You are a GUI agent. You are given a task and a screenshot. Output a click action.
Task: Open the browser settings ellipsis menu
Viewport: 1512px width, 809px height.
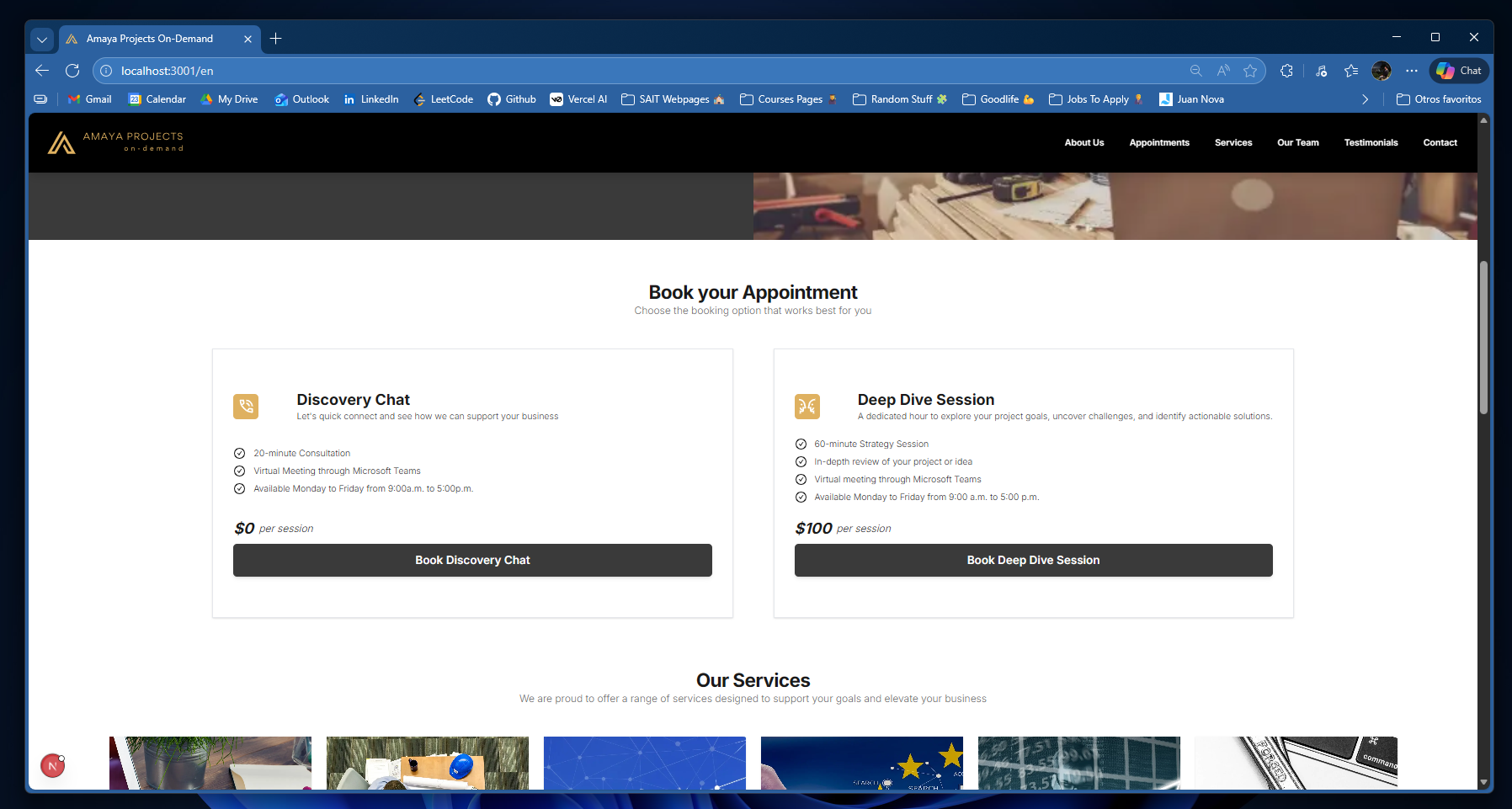(x=1413, y=71)
